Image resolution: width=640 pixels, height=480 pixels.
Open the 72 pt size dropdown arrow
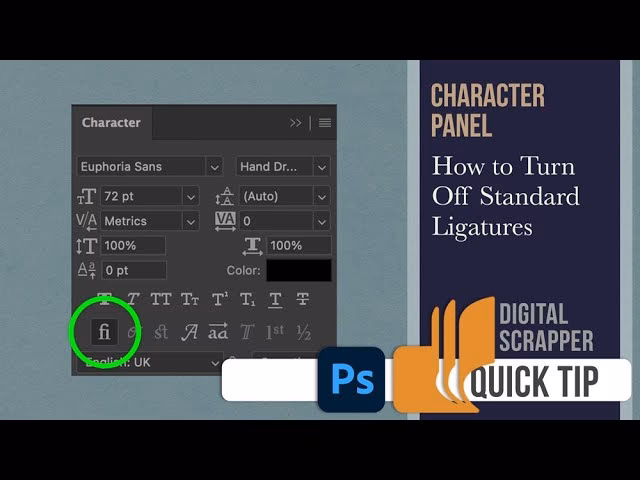click(x=191, y=197)
